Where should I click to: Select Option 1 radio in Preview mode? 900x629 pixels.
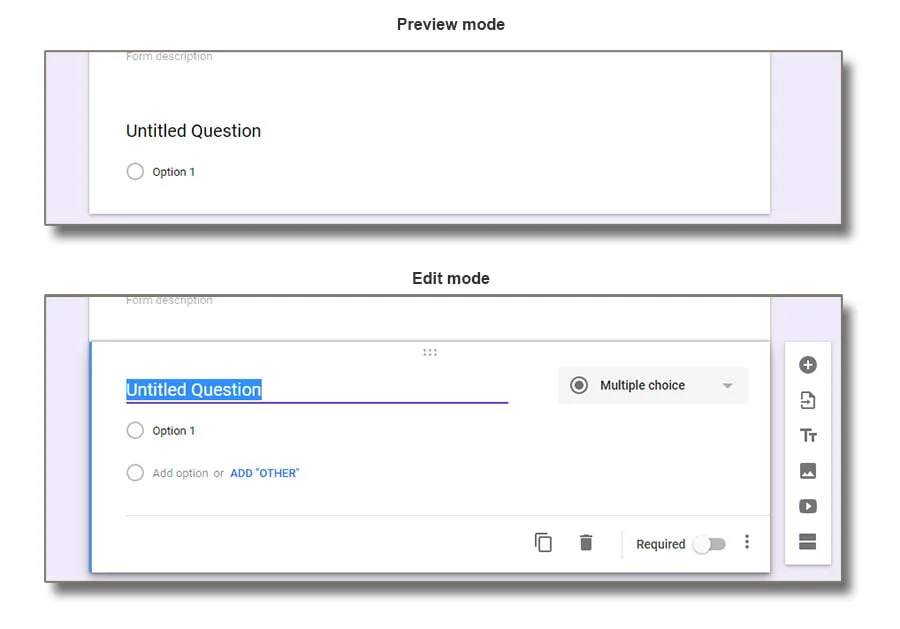coord(135,172)
